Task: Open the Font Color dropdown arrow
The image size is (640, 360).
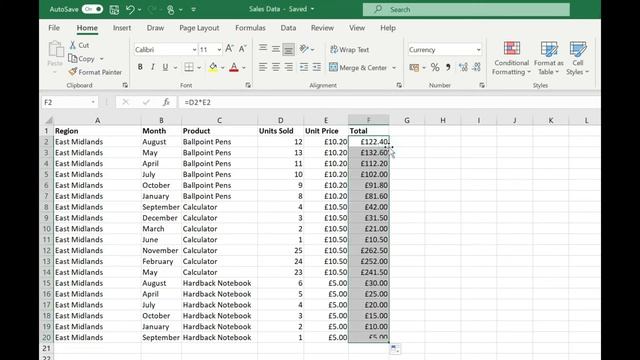Action: pyautogui.click(x=244, y=67)
